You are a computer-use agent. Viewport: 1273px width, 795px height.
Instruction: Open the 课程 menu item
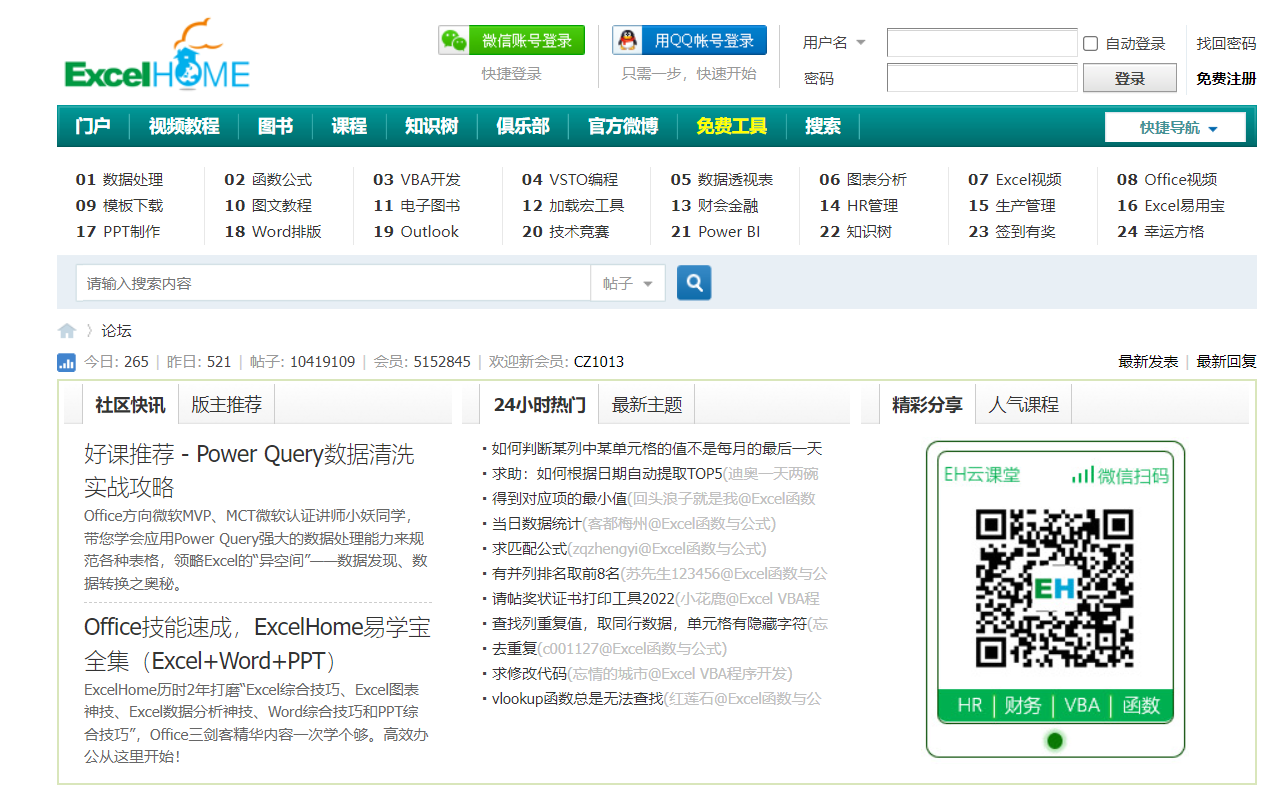pyautogui.click(x=349, y=126)
